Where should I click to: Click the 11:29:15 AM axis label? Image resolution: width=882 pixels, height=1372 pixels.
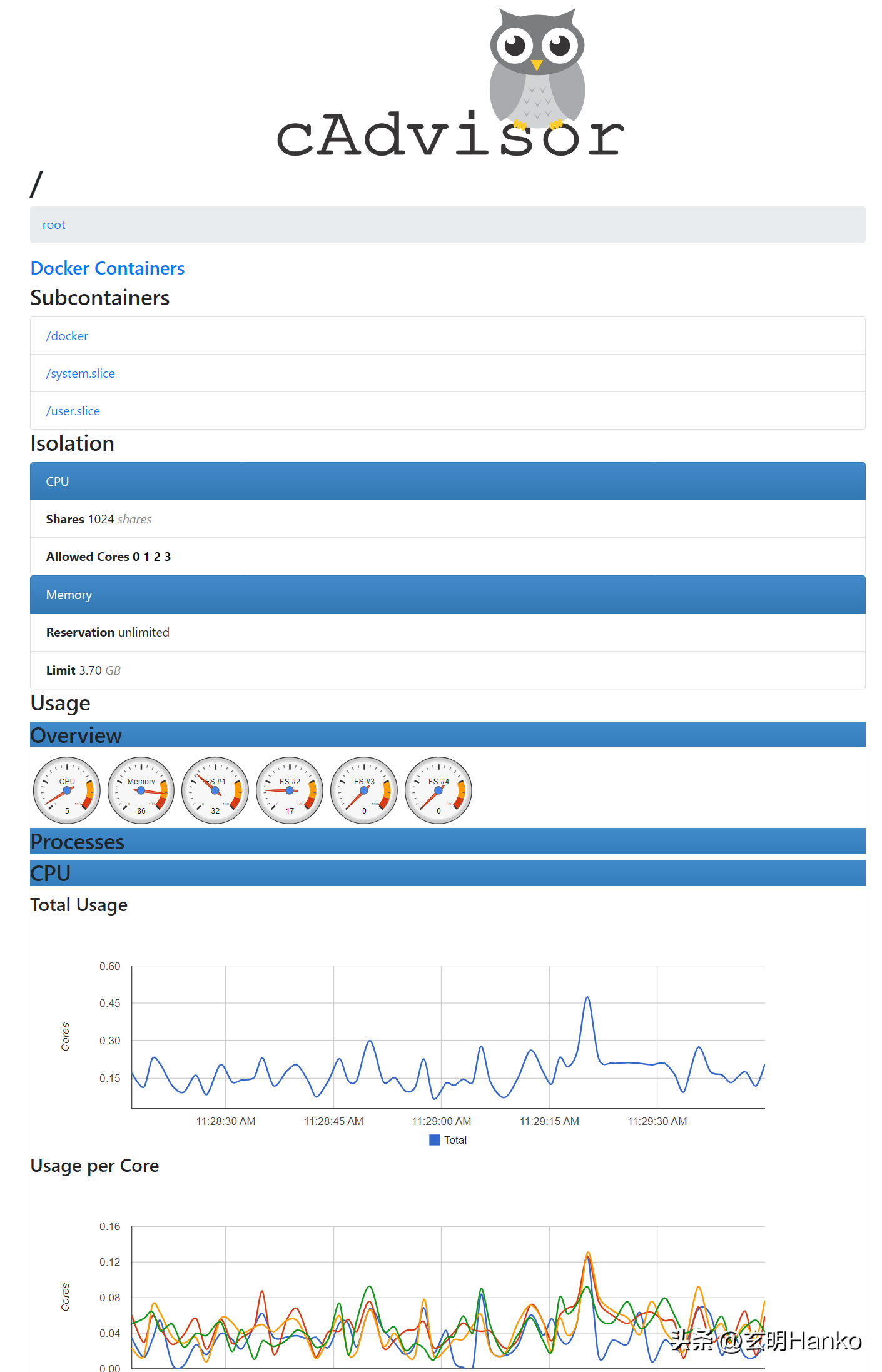pos(549,1121)
